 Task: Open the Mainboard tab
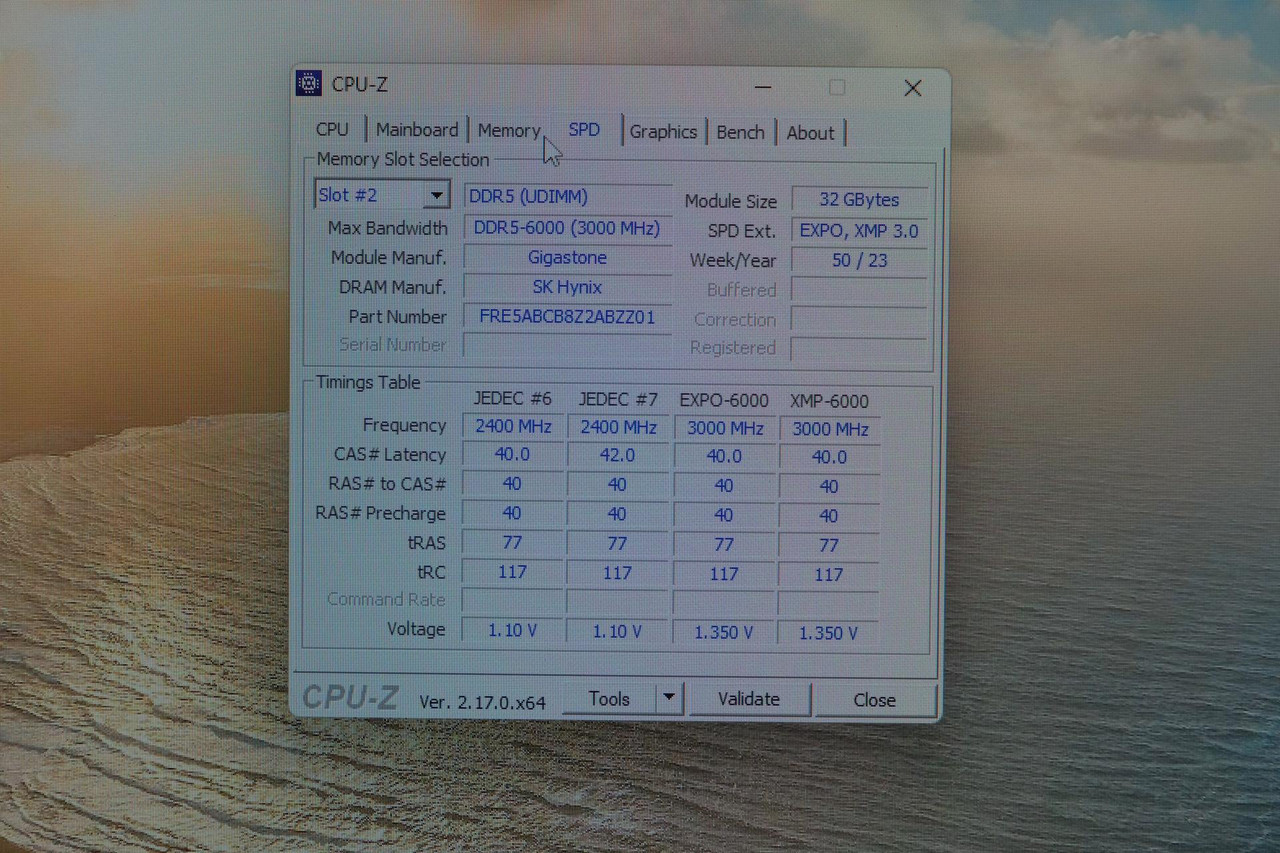coord(417,130)
